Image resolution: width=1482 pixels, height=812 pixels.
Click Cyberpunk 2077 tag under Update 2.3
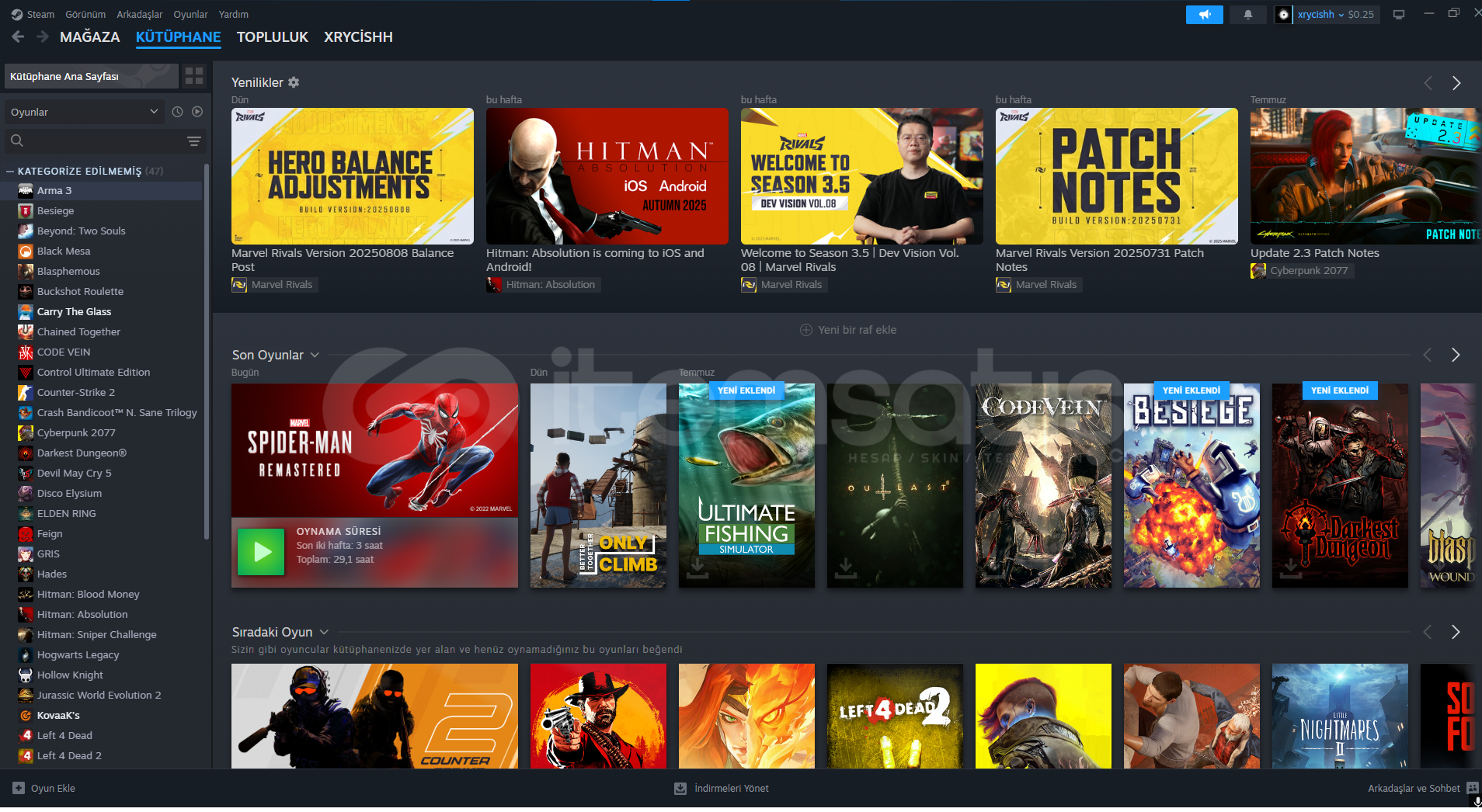point(1303,271)
